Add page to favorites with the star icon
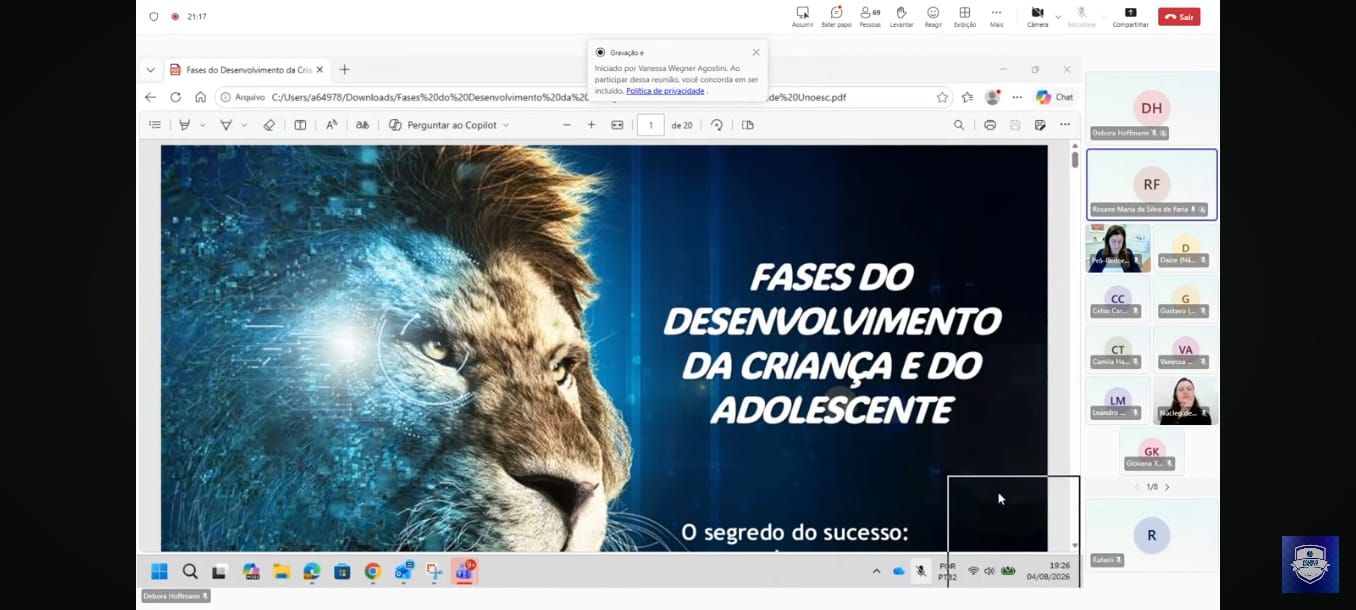The width and height of the screenshot is (1356, 610). click(x=942, y=97)
